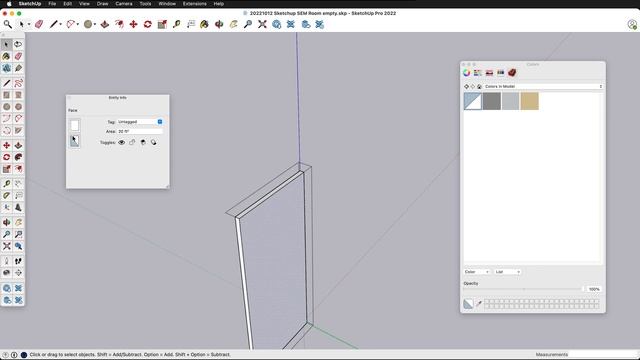Viewport: 640px width, 360px height.
Task: Switch to the color sliders picker tab
Action: pyautogui.click(x=478, y=73)
